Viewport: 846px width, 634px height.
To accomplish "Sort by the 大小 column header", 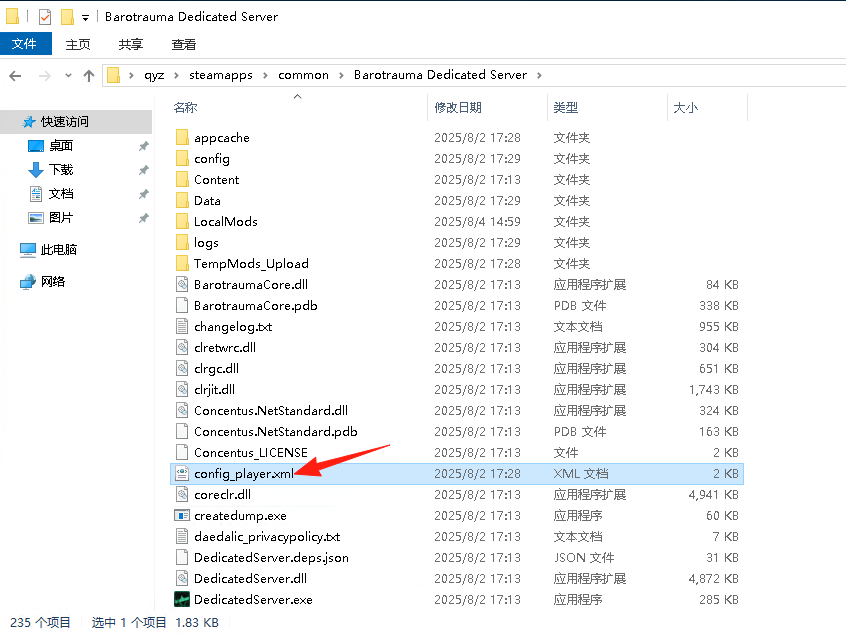I will click(x=686, y=108).
